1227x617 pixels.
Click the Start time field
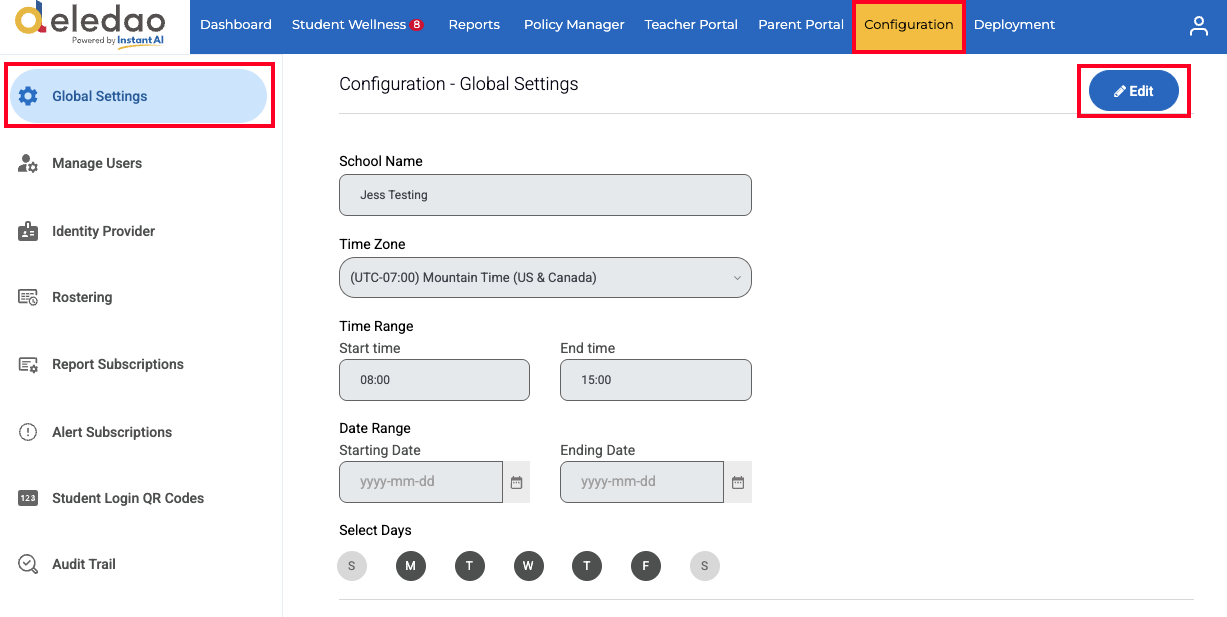[434, 380]
